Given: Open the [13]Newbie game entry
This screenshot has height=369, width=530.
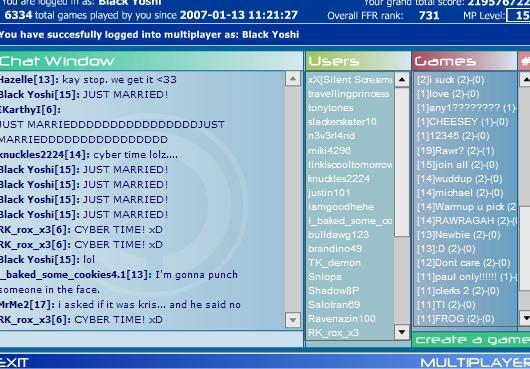Looking at the screenshot, I should coord(458,235).
